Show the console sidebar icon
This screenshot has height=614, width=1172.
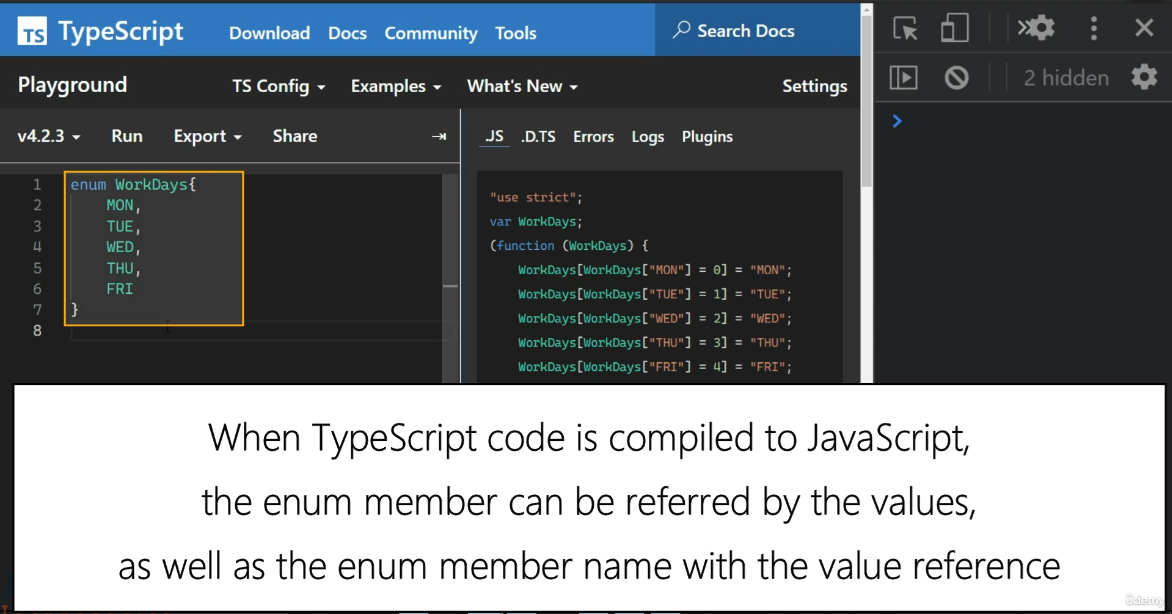point(904,77)
